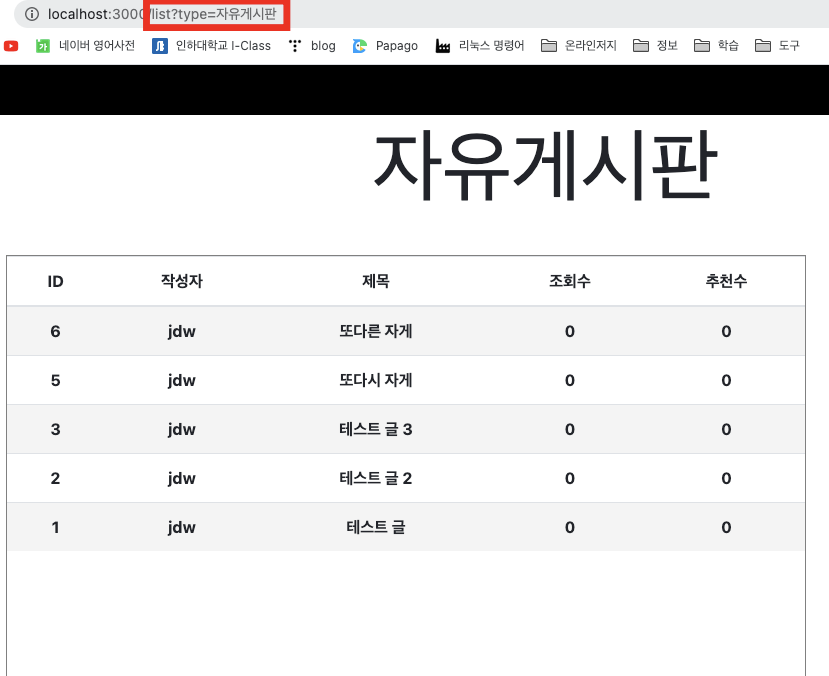Open the post titled 또다시 자게
The image size is (829, 676).
376,380
